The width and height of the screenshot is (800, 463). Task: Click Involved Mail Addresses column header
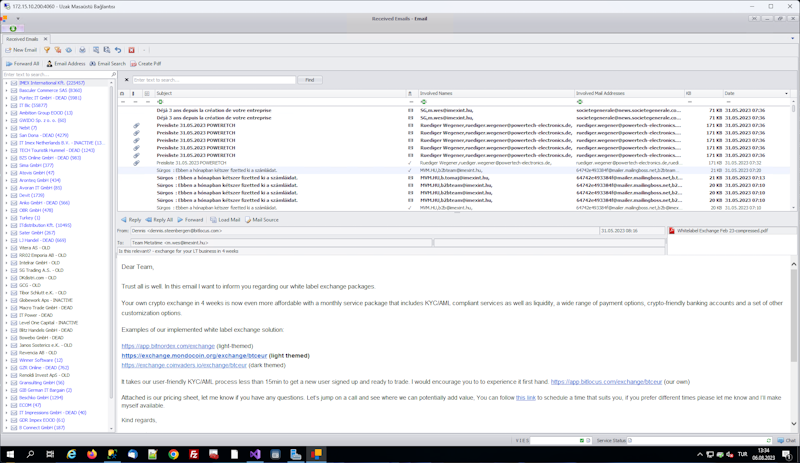(x=629, y=93)
